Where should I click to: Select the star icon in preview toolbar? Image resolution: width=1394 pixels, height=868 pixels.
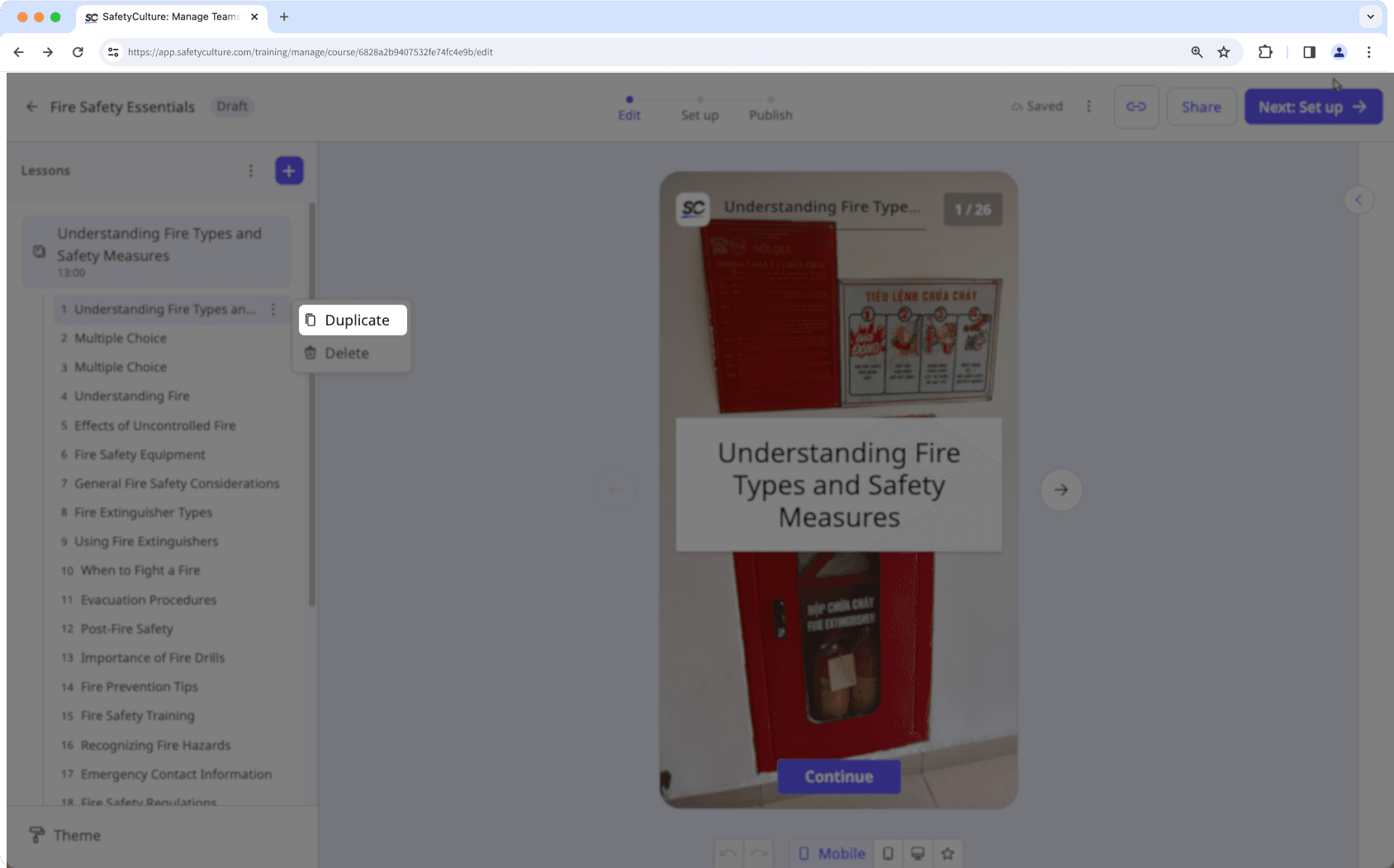948,853
